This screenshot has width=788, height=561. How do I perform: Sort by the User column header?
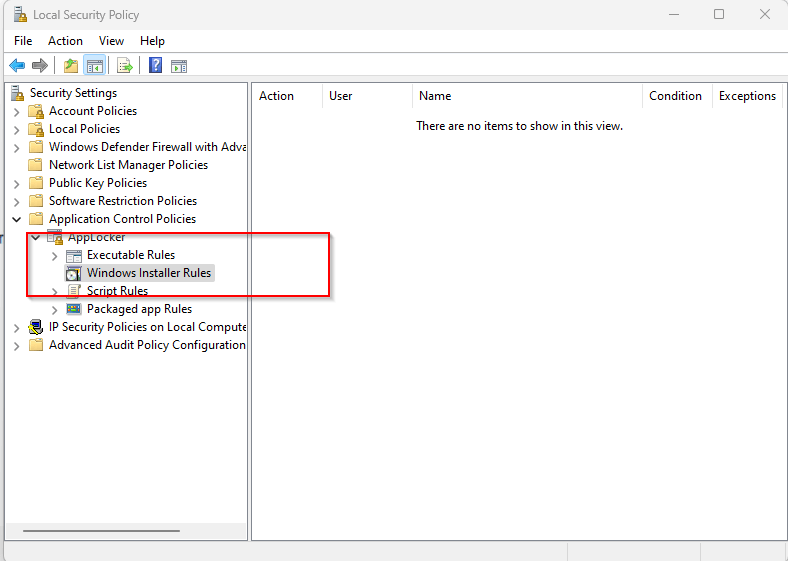pos(367,96)
